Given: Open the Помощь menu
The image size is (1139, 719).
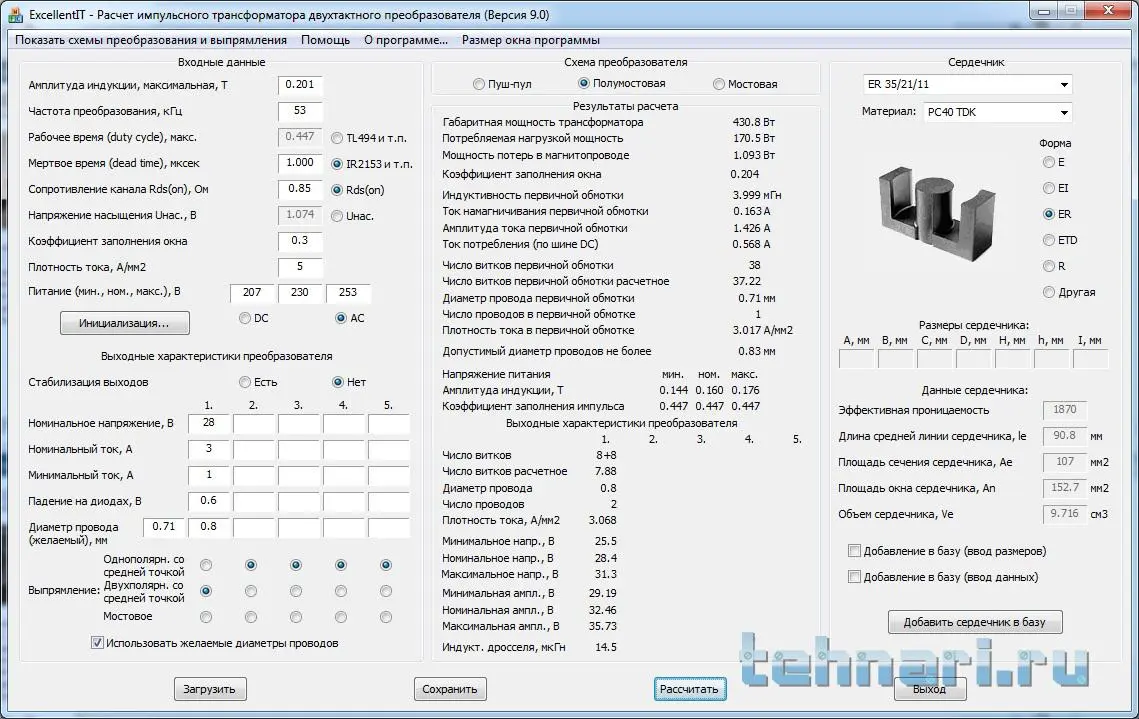Looking at the screenshot, I should pos(325,40).
